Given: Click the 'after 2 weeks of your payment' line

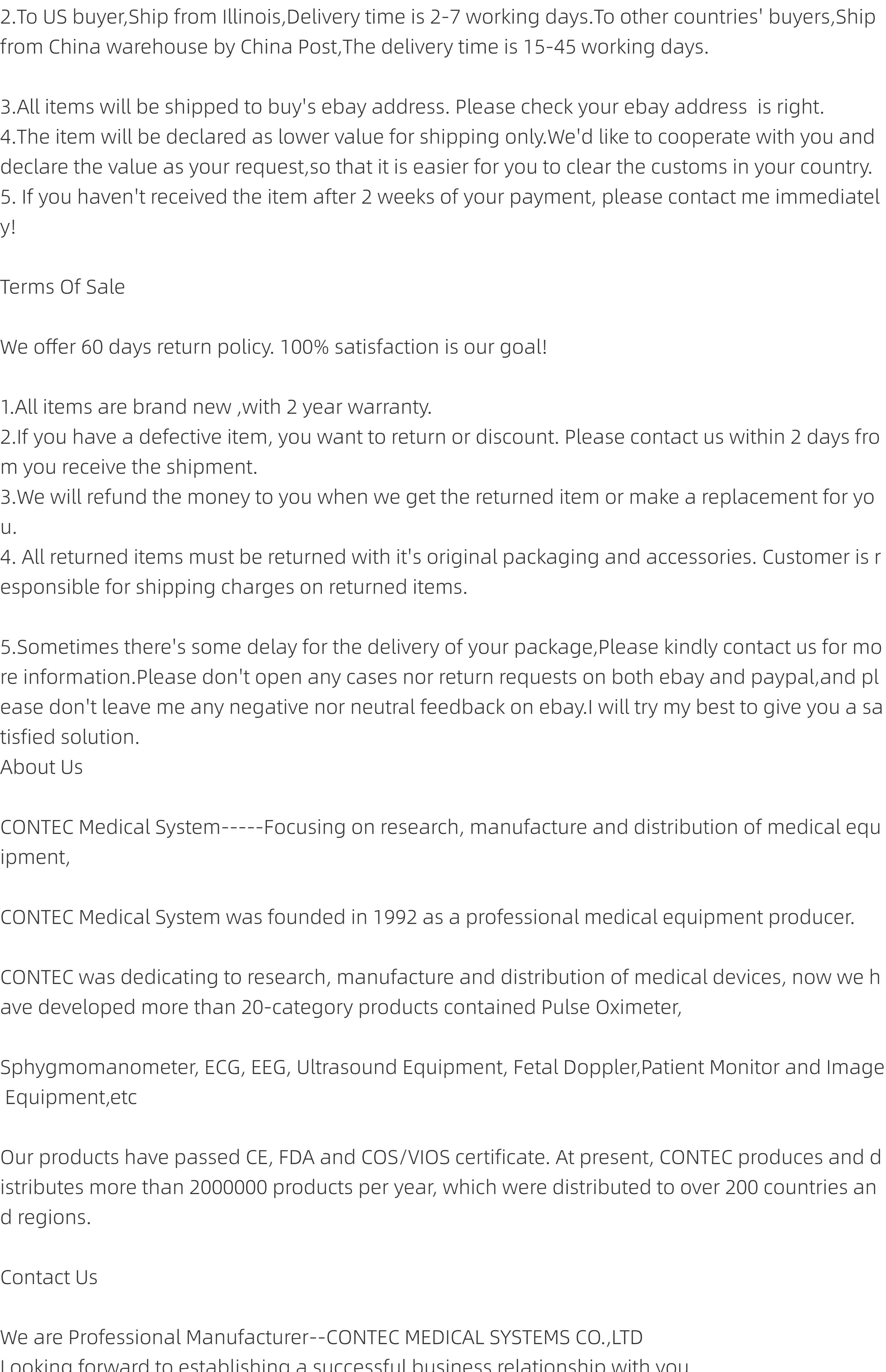Looking at the screenshot, I should pyautogui.click(x=440, y=197).
